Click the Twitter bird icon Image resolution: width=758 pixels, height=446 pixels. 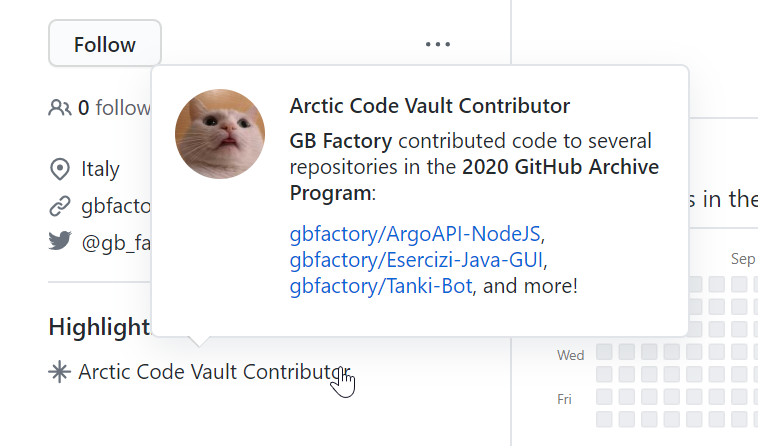(x=60, y=241)
